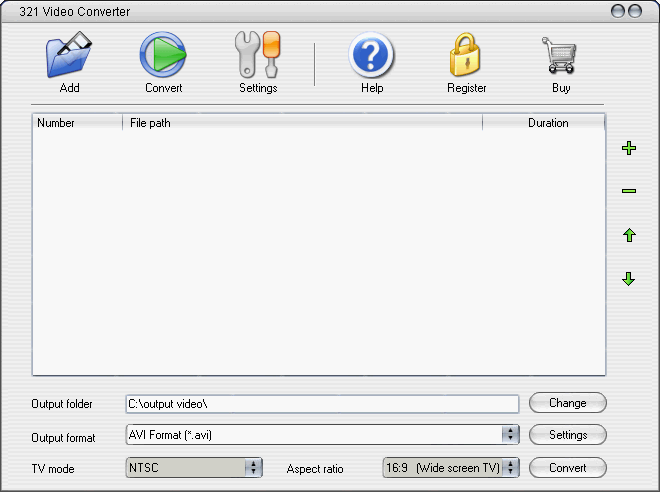The width and height of the screenshot is (660, 492).
Task: Click the Change output folder button
Action: 567,403
